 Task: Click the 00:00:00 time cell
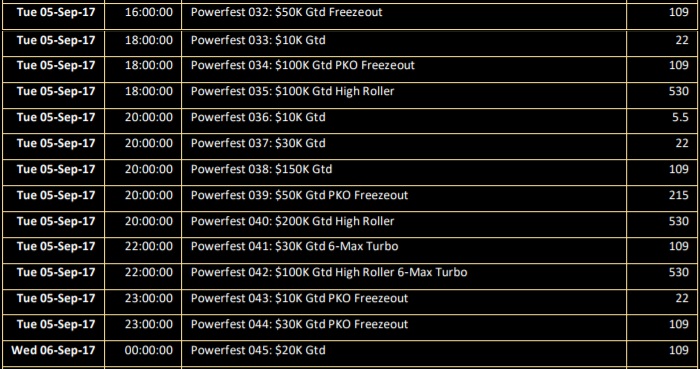point(149,350)
